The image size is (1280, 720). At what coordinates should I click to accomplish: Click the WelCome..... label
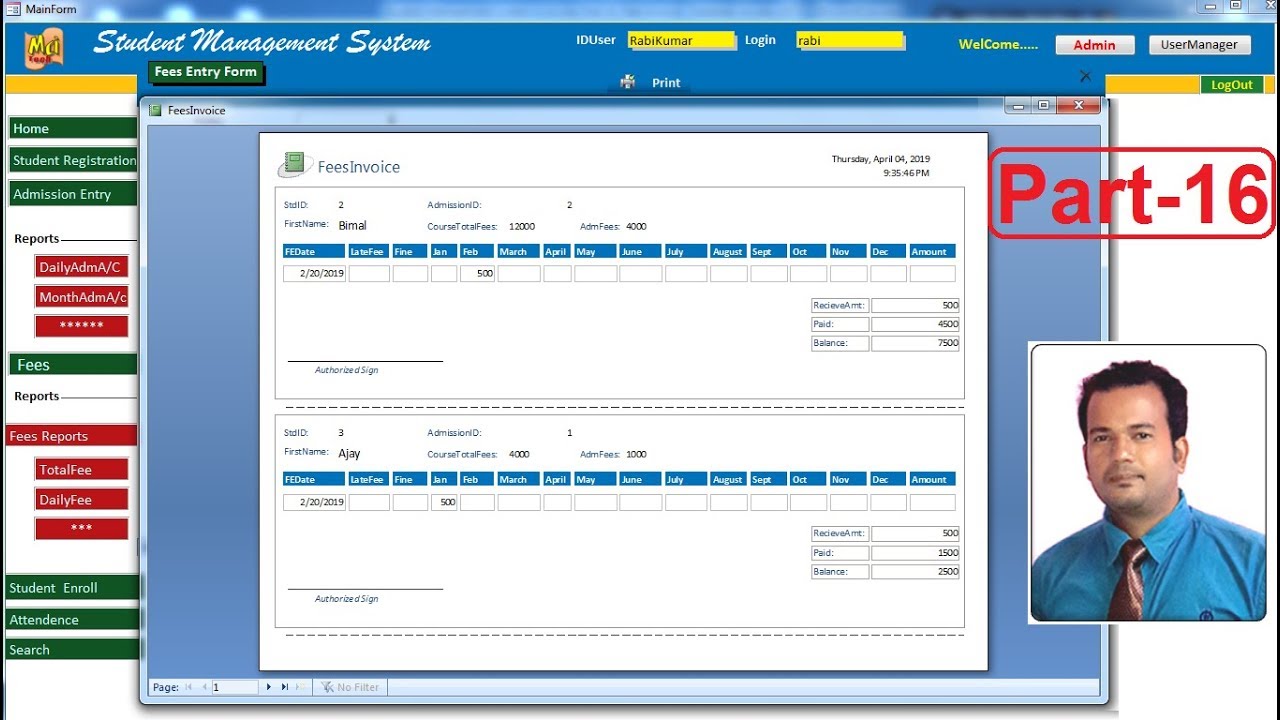click(x=998, y=45)
